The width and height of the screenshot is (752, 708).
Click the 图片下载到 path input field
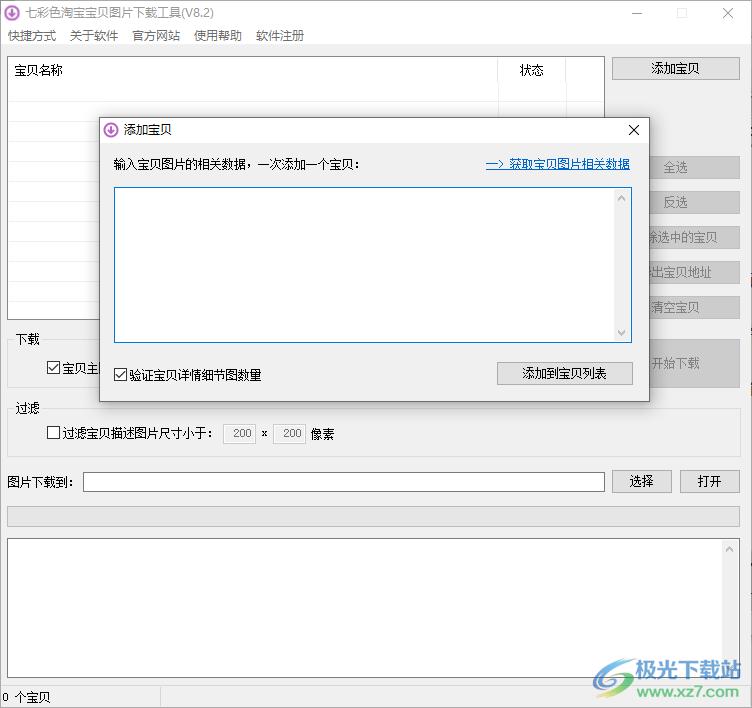pos(343,482)
